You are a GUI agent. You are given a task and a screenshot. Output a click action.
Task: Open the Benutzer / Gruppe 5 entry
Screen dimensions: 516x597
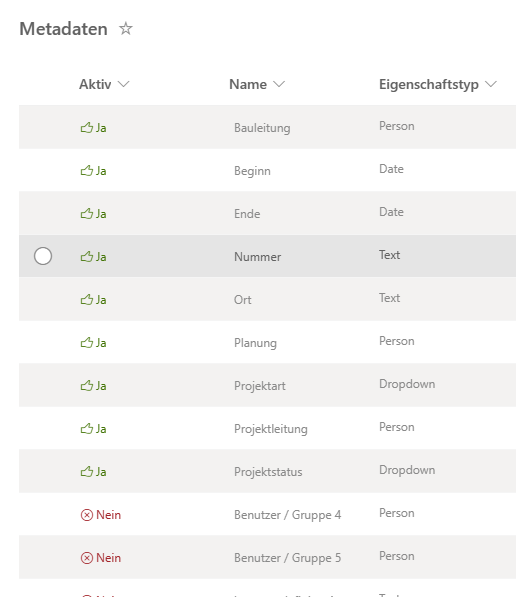pyautogui.click(x=288, y=558)
